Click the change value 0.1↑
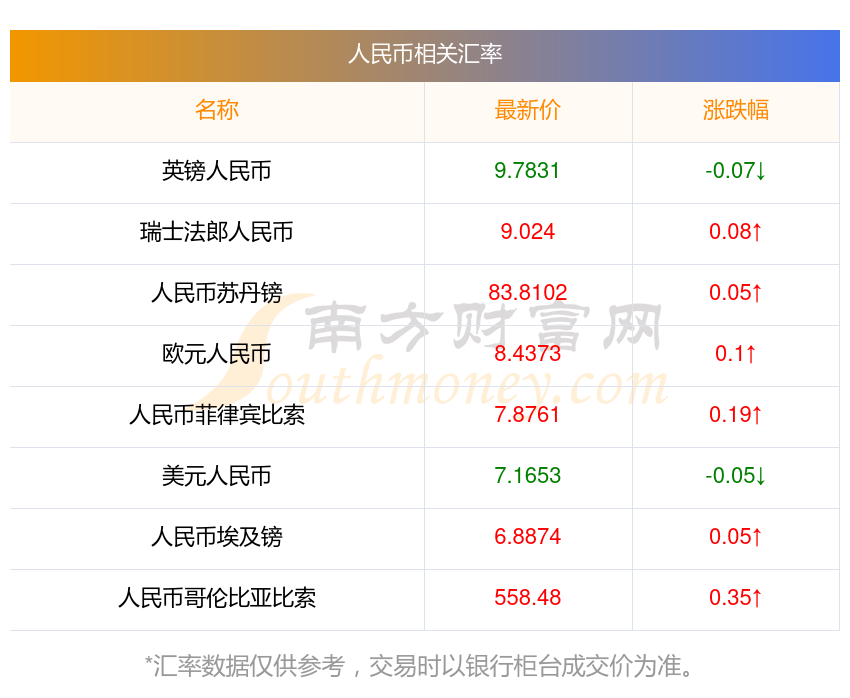 [x=736, y=354]
